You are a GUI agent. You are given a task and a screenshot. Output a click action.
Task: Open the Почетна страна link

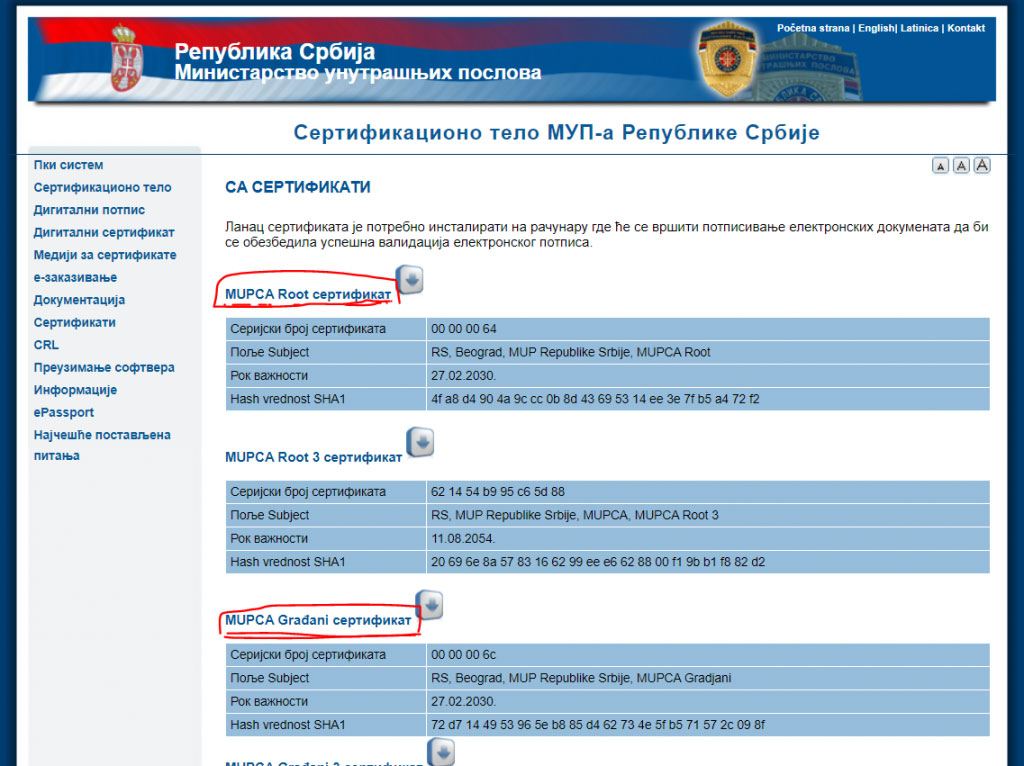[x=813, y=28]
